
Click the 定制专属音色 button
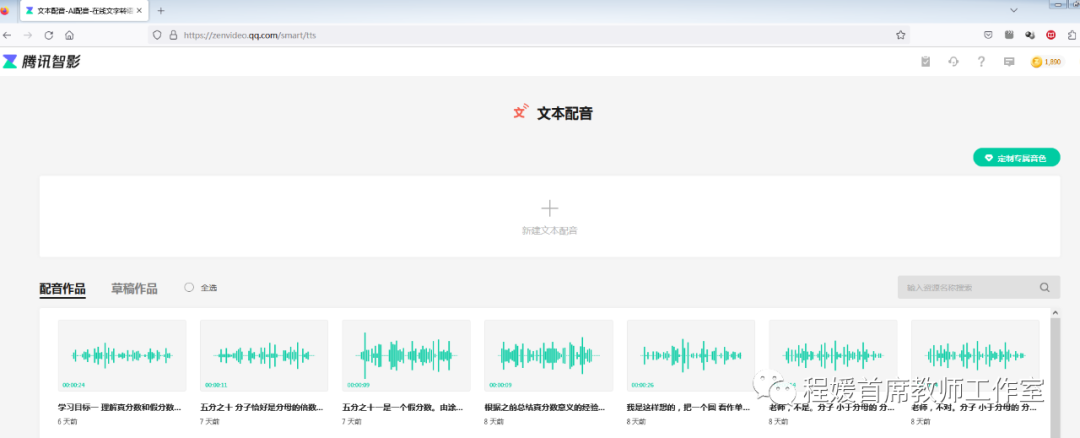1016,158
